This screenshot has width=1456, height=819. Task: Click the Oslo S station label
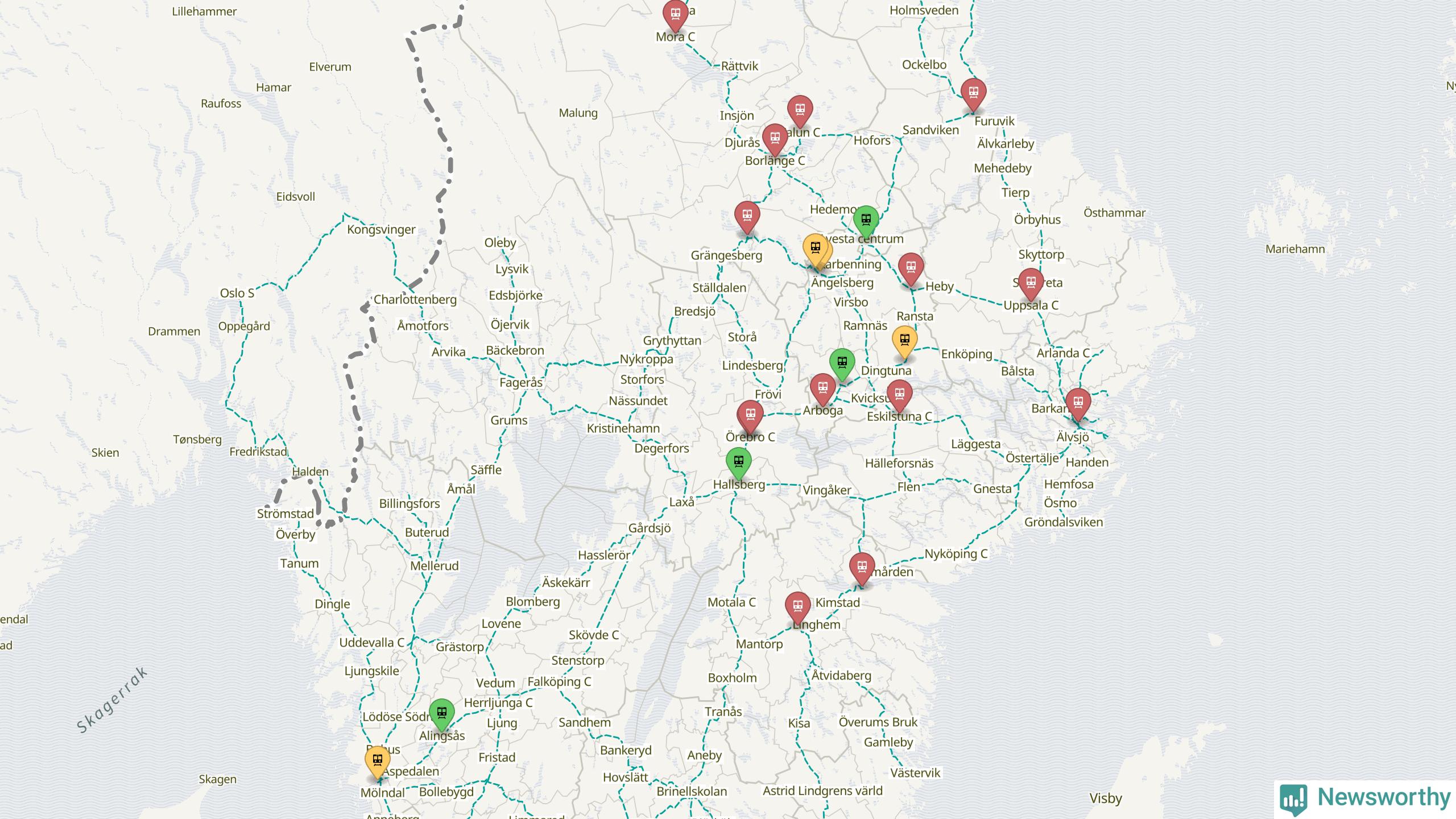coord(237,293)
